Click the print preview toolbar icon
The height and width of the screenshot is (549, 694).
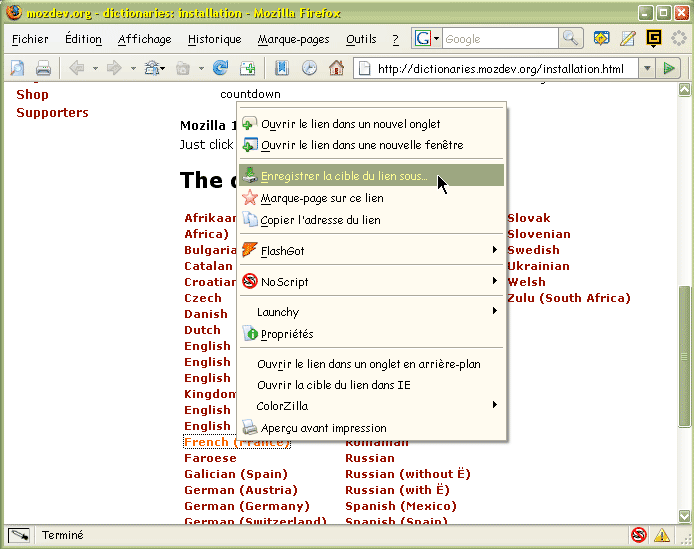coord(17,69)
